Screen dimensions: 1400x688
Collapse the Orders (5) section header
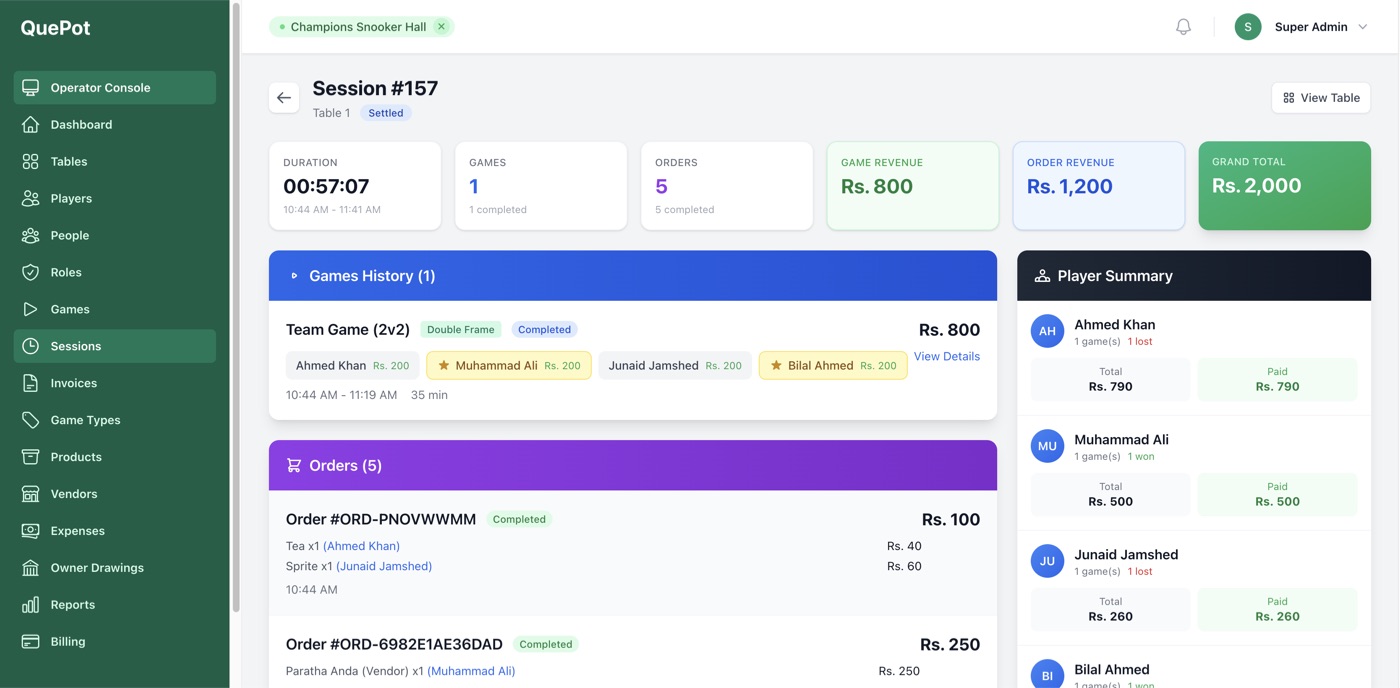click(x=632, y=466)
